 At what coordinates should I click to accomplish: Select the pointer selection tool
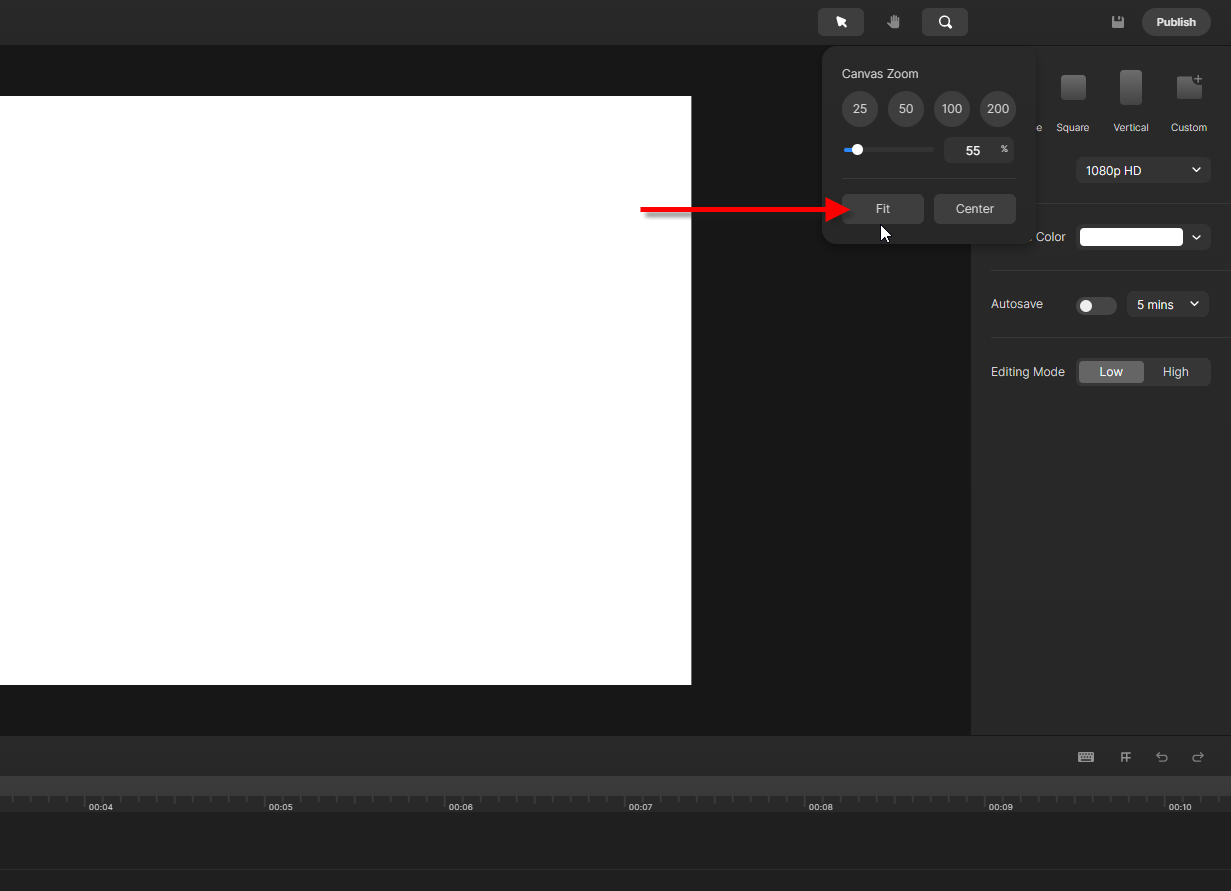(x=841, y=22)
